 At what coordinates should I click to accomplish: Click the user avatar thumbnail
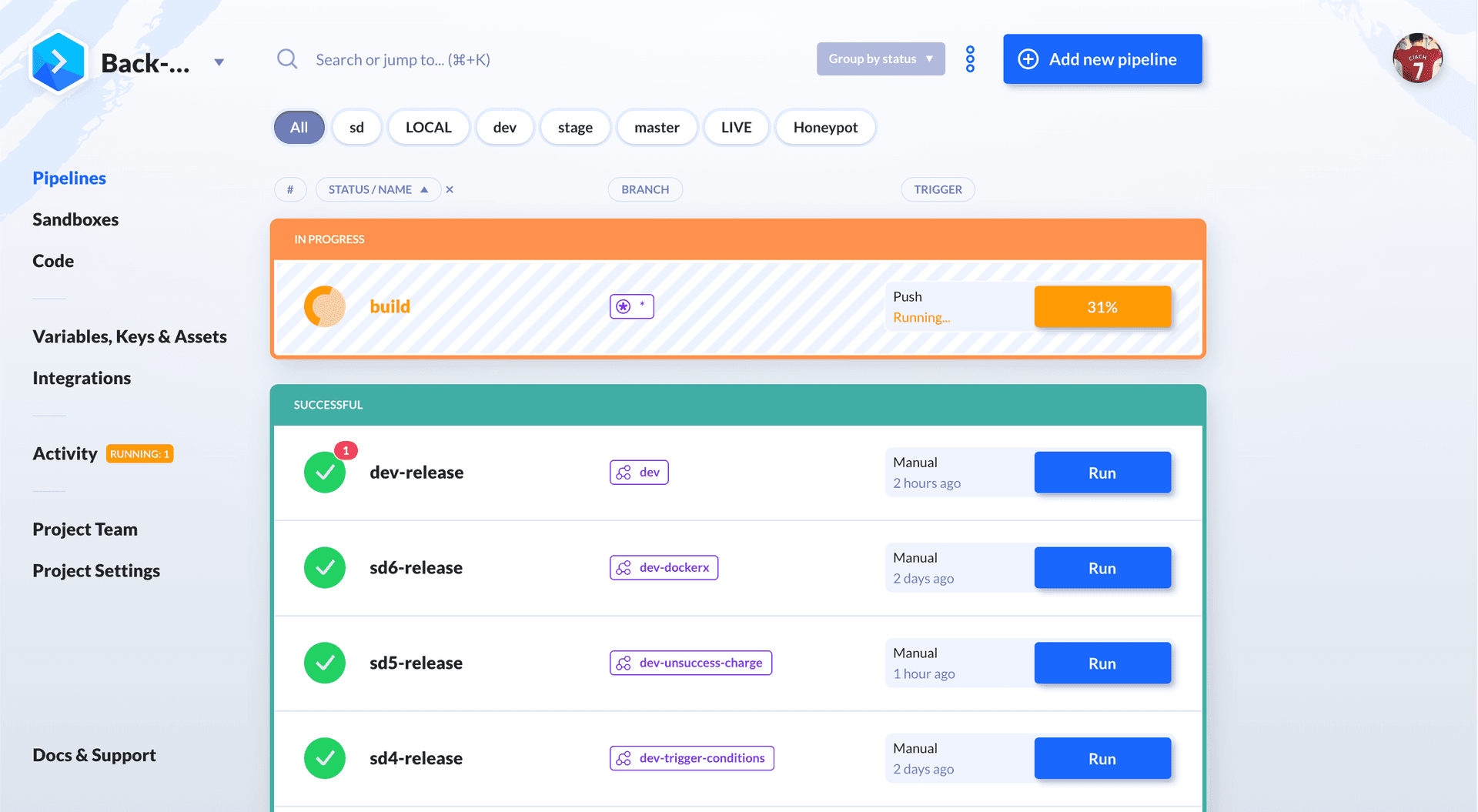pyautogui.click(x=1417, y=58)
